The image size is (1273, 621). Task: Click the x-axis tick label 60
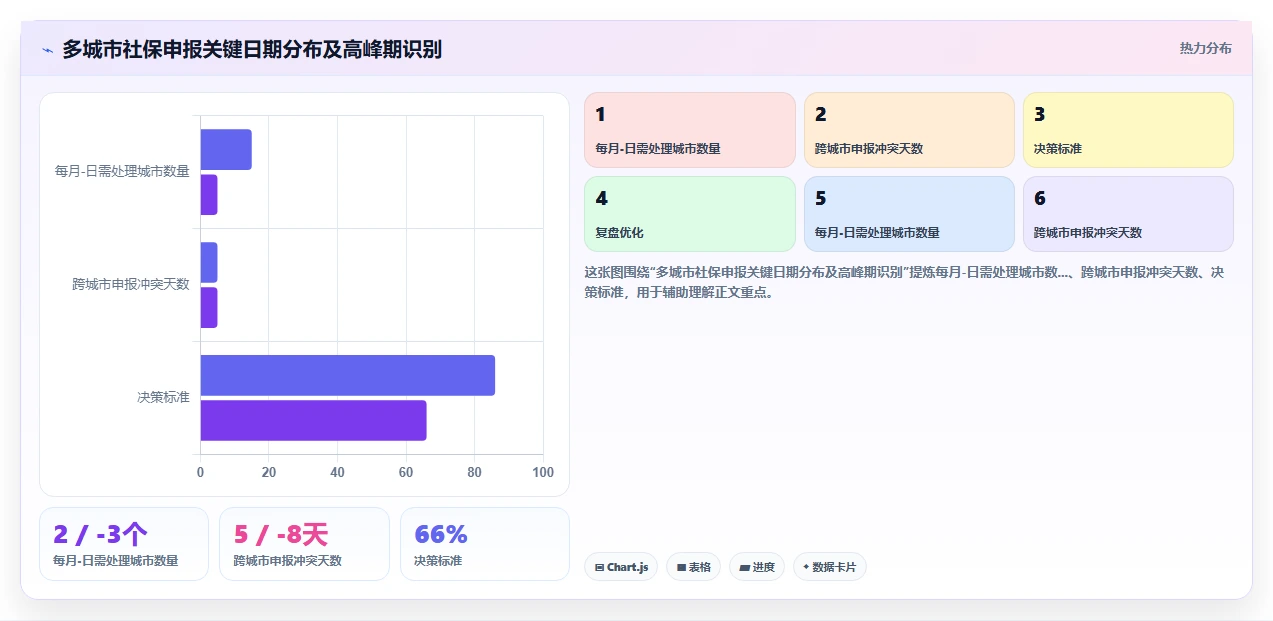(406, 472)
